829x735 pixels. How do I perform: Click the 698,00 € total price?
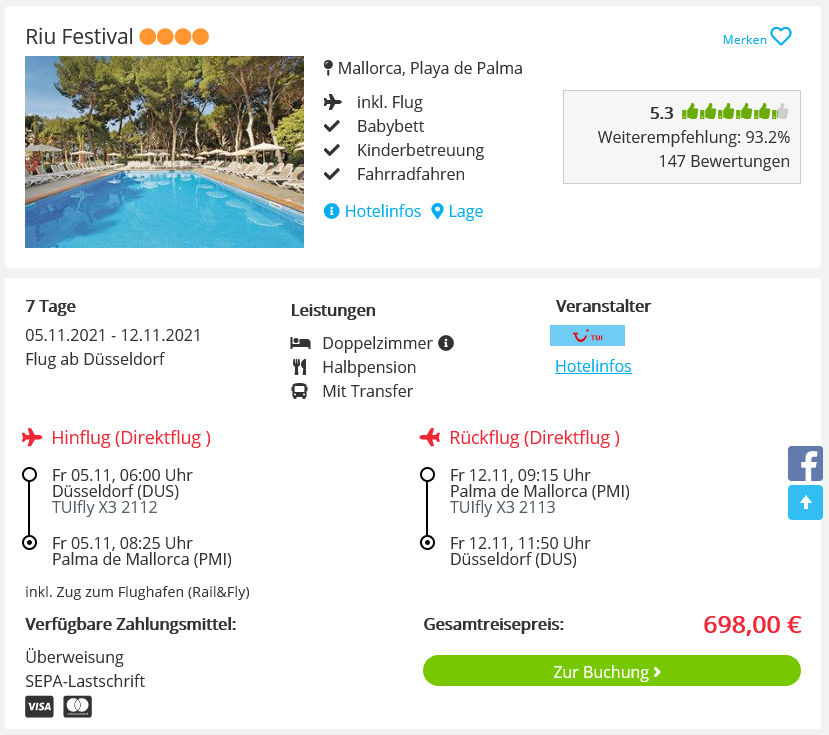752,625
